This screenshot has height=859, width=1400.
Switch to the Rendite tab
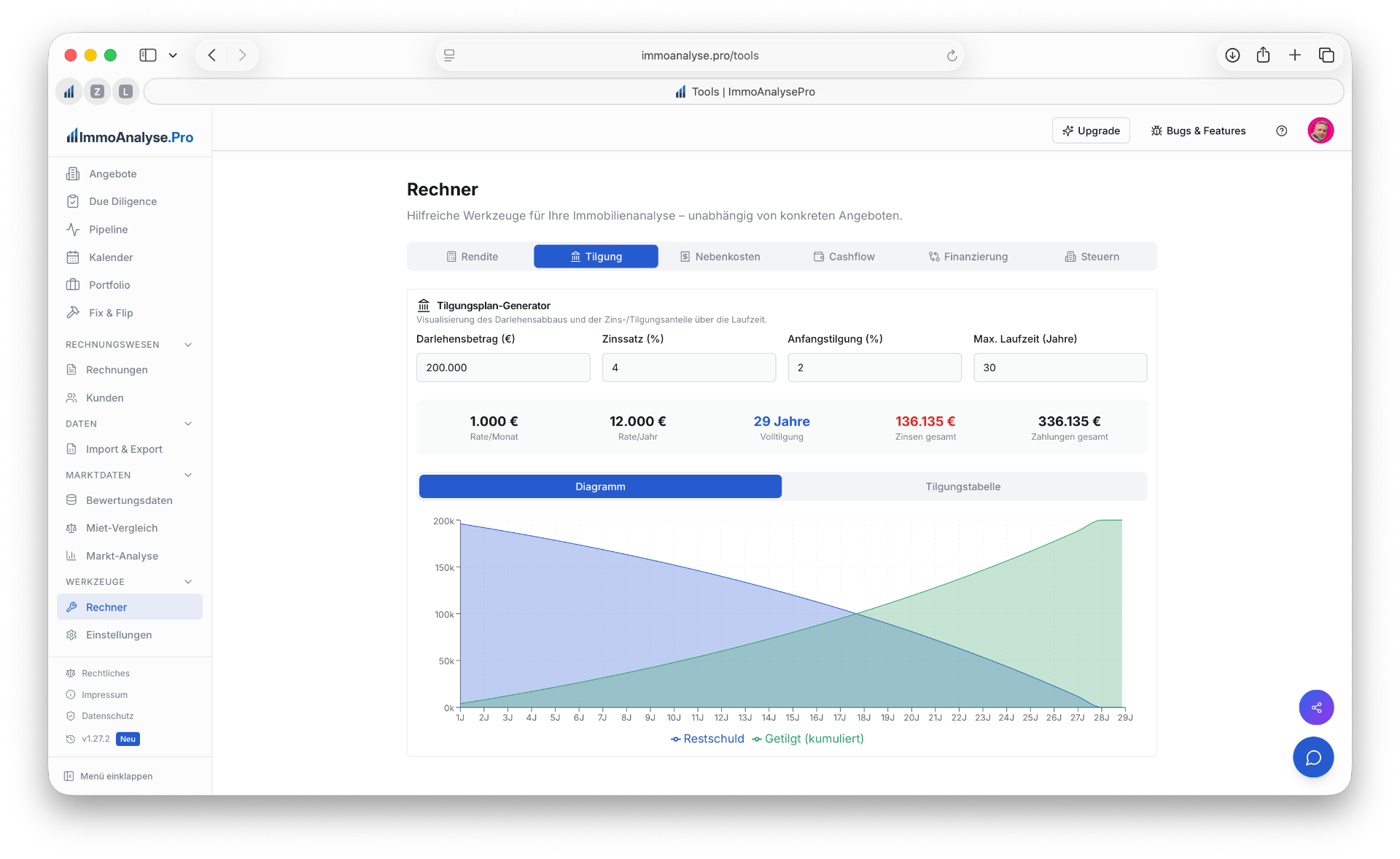click(x=472, y=257)
